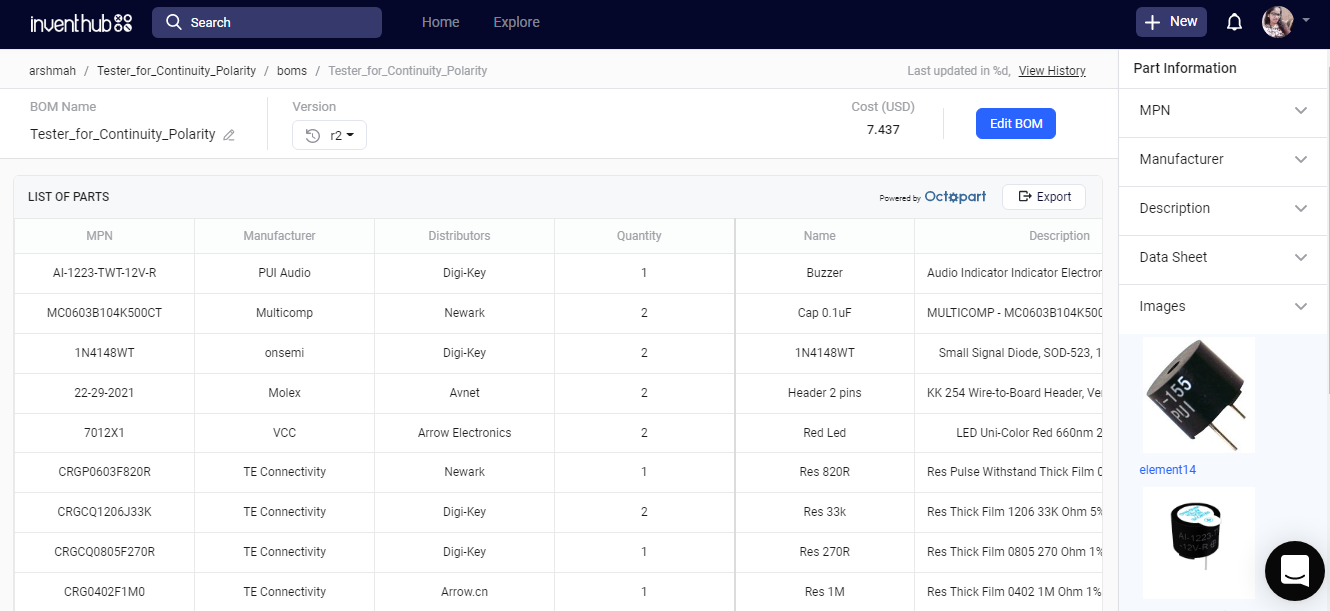The width and height of the screenshot is (1330, 611).
Task: Open the boms breadcrumb link
Action: coord(292,71)
